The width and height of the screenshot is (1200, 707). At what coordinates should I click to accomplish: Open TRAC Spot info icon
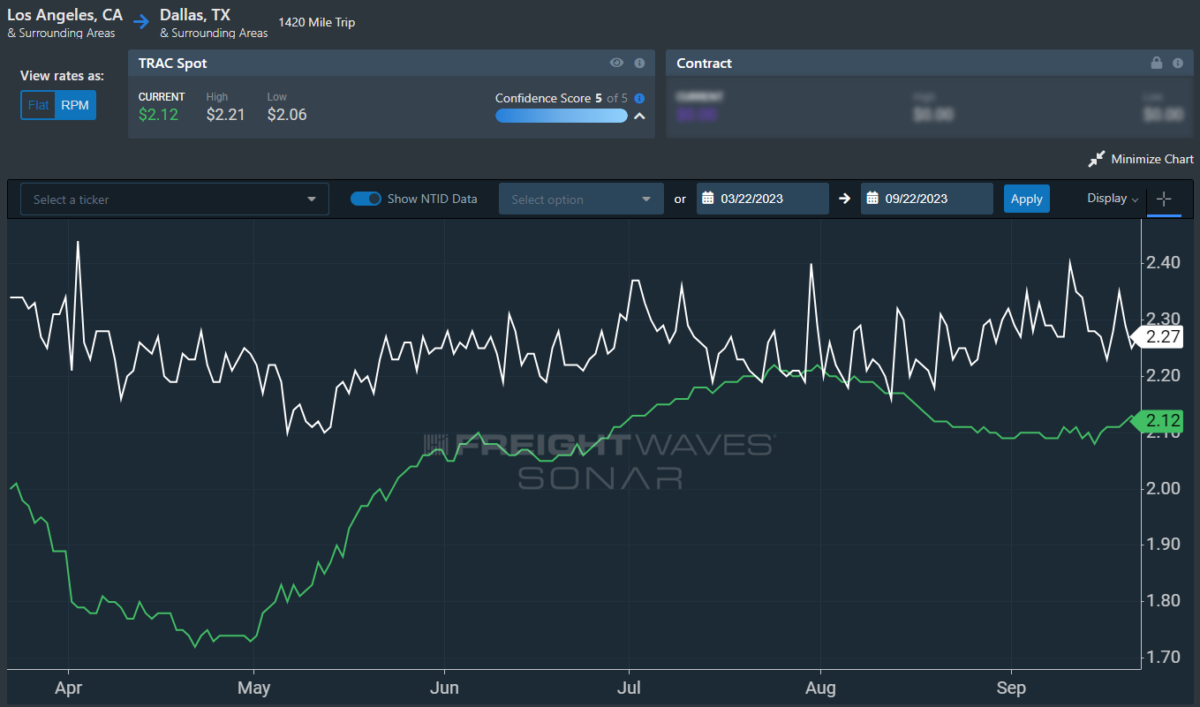tap(639, 63)
